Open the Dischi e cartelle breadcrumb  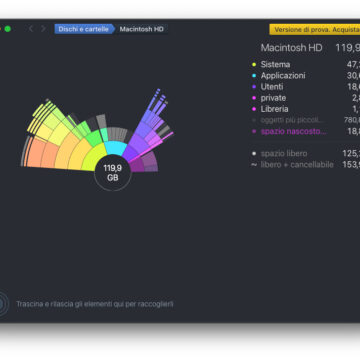tap(83, 29)
